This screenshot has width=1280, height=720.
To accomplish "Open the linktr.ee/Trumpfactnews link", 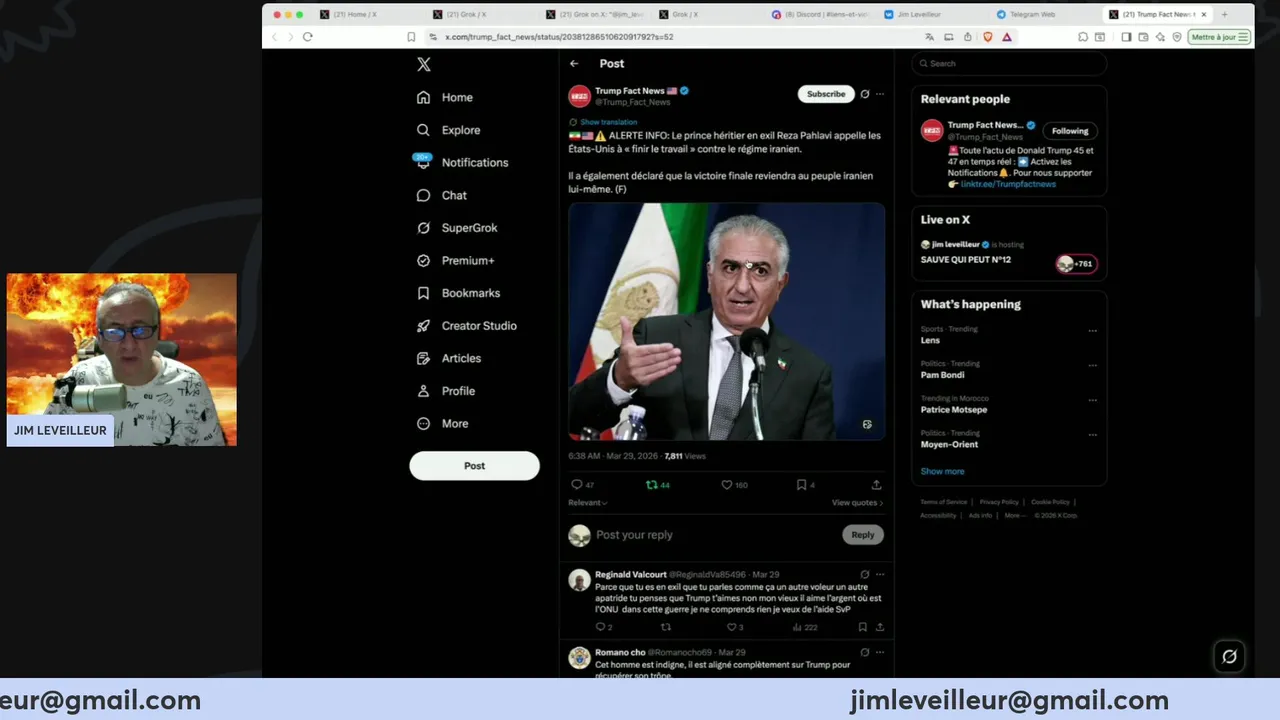I will tap(1008, 184).
